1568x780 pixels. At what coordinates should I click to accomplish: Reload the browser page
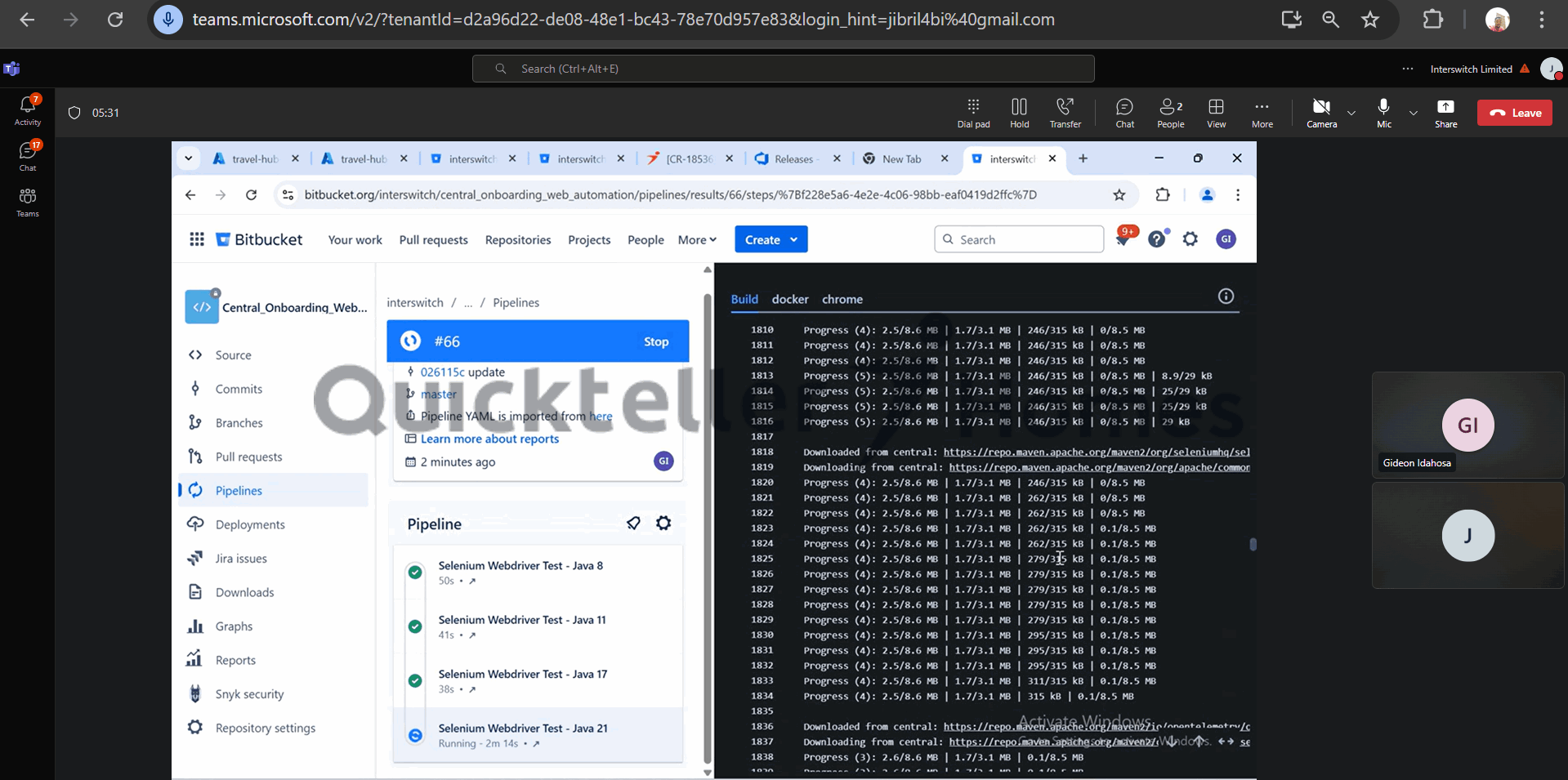pyautogui.click(x=115, y=20)
